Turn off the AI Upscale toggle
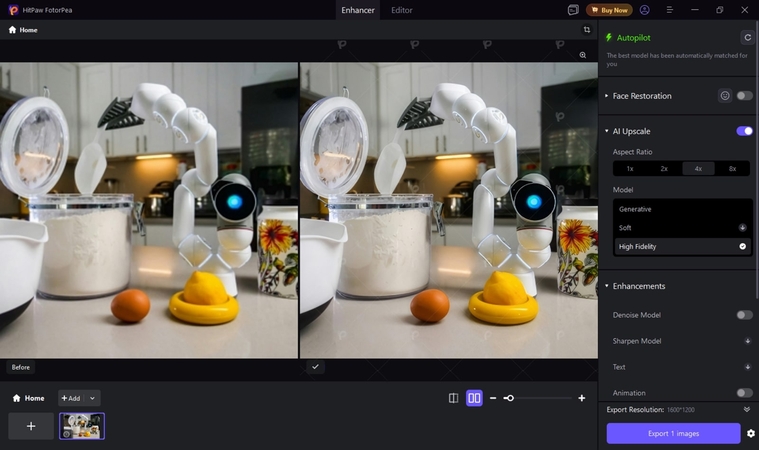The image size is (759, 450). [744, 131]
